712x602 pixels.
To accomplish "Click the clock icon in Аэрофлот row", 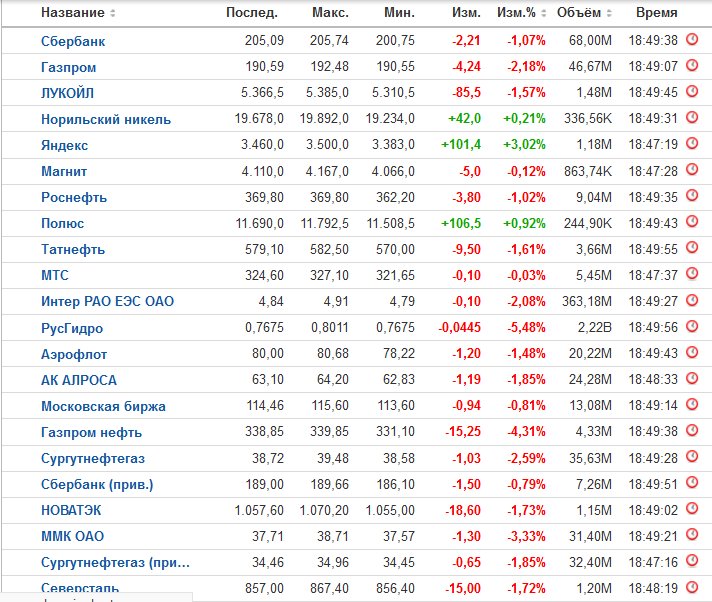I will (x=692, y=353).
